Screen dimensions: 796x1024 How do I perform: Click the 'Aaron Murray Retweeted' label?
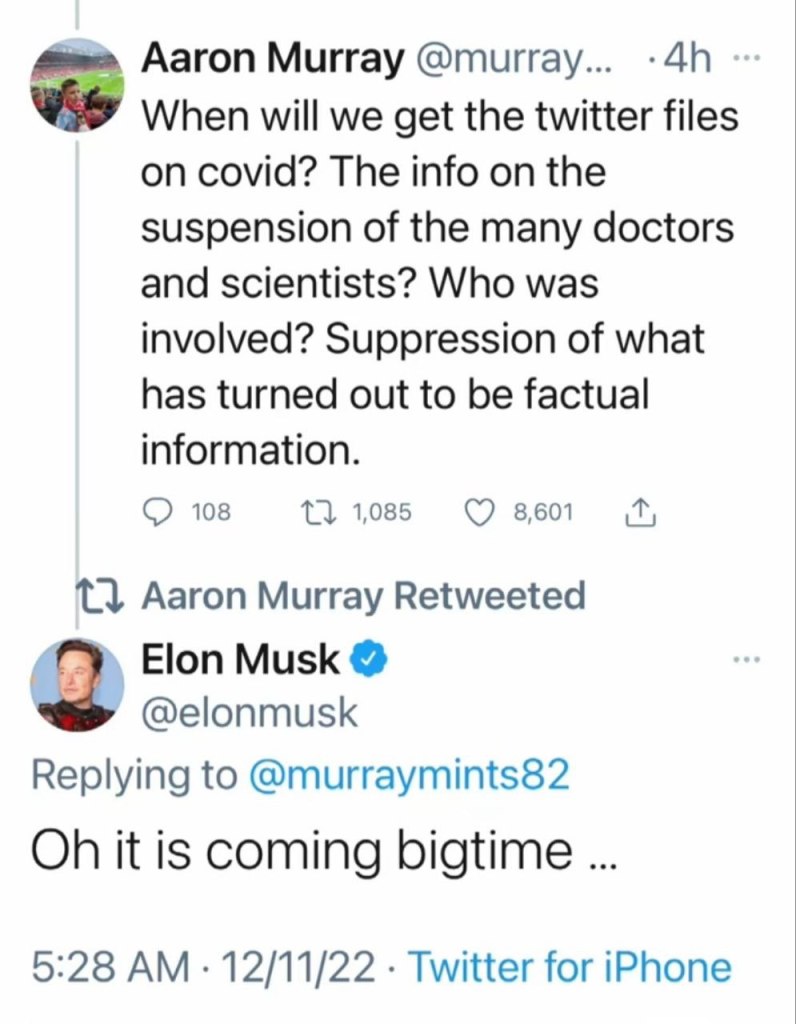pos(363,597)
